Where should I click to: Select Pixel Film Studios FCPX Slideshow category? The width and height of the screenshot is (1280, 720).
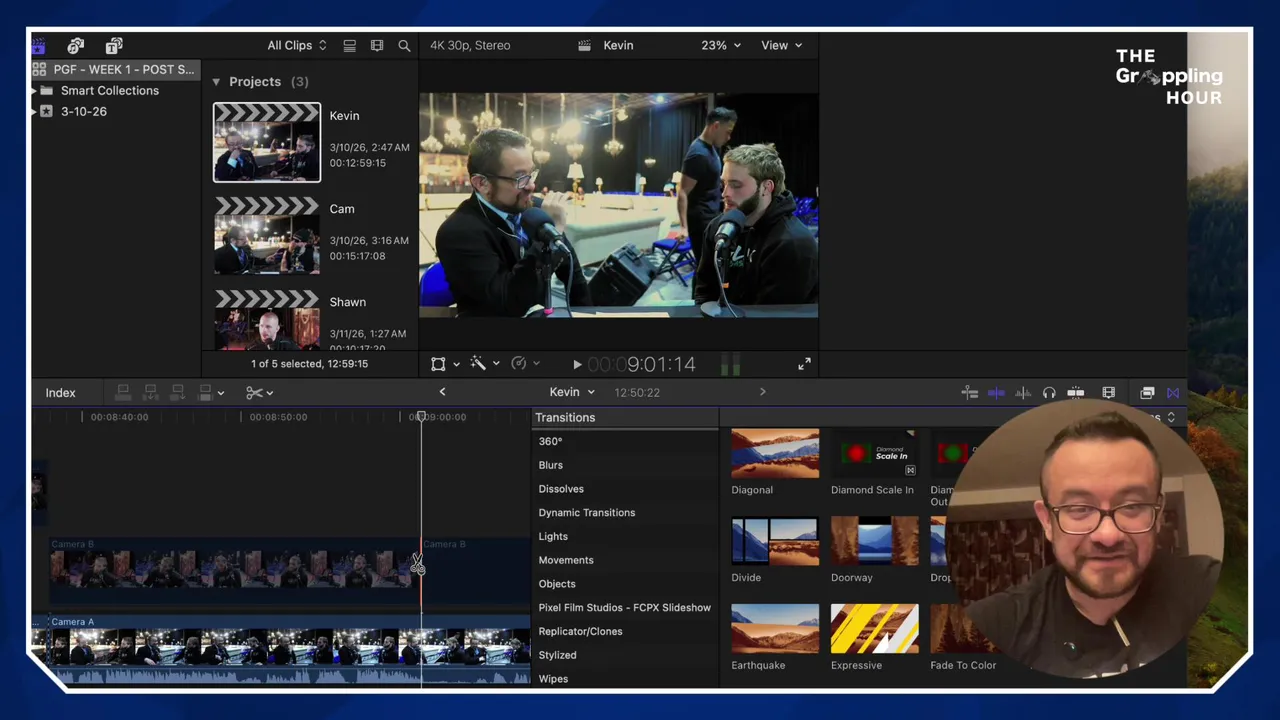click(625, 607)
